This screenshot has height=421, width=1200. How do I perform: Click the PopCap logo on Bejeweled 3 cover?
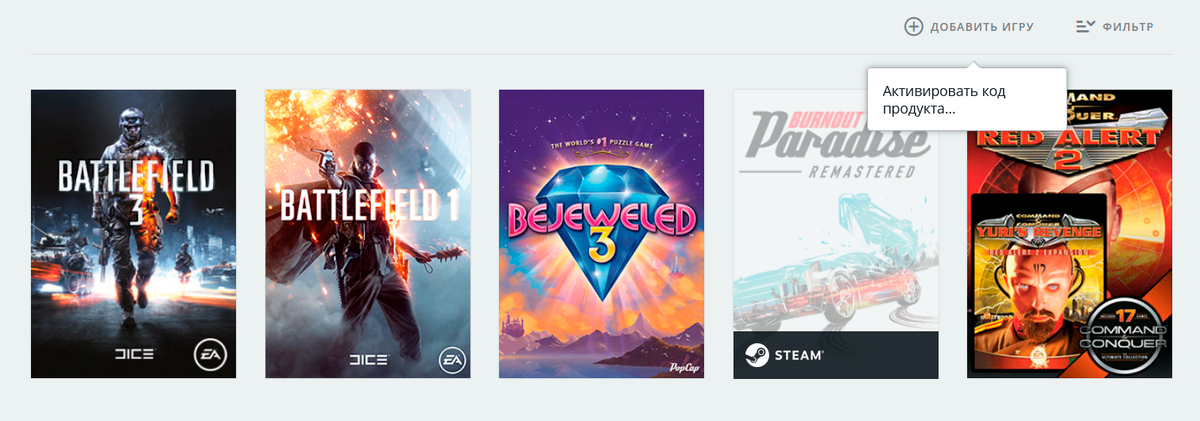click(x=681, y=367)
